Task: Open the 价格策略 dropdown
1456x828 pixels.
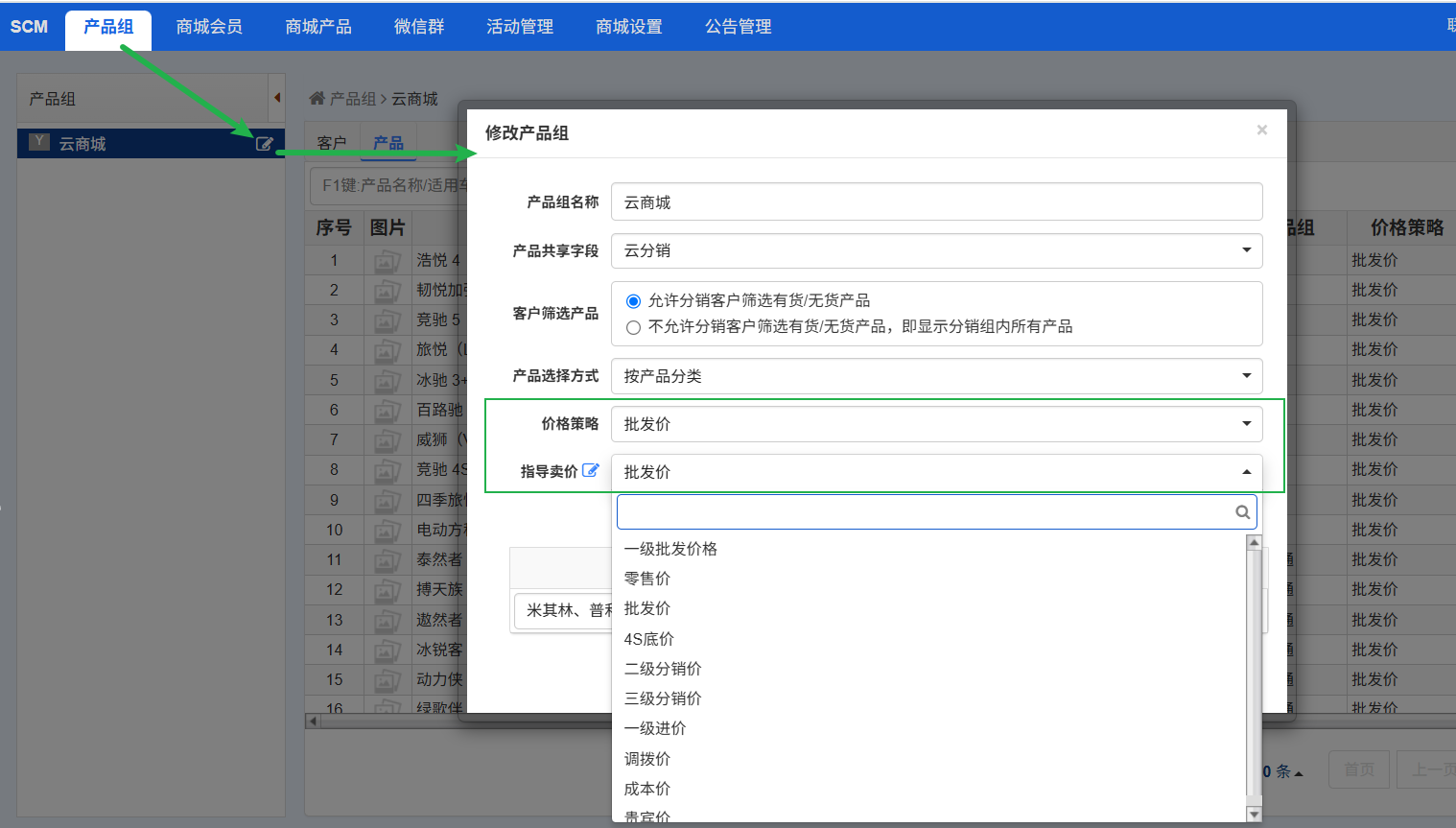Action: tap(936, 424)
